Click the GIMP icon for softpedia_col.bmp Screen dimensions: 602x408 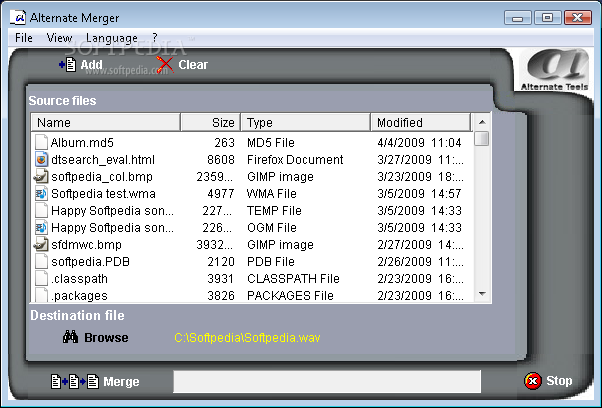[41, 177]
